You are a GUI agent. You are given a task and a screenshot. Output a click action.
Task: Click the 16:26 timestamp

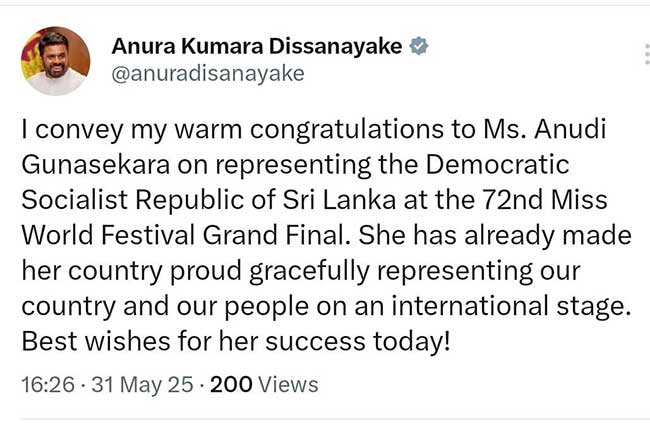(46, 384)
